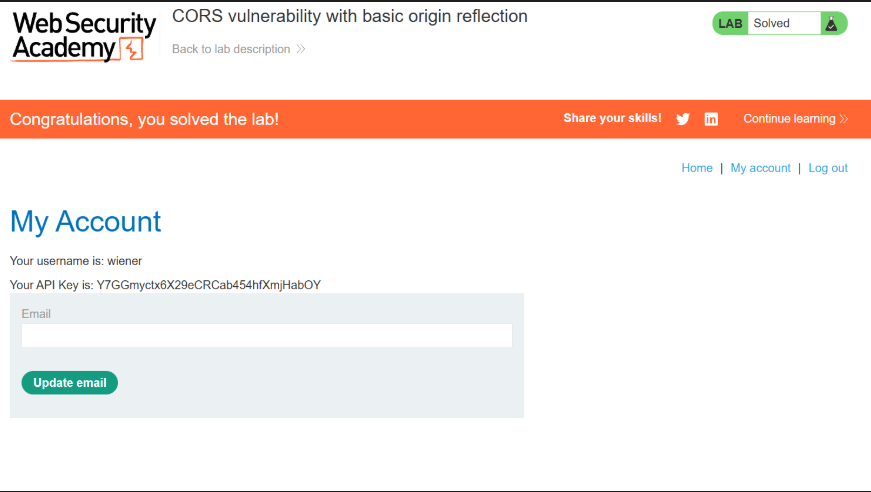The height and width of the screenshot is (492, 871).
Task: Click the green LAB badge
Action: tap(730, 23)
